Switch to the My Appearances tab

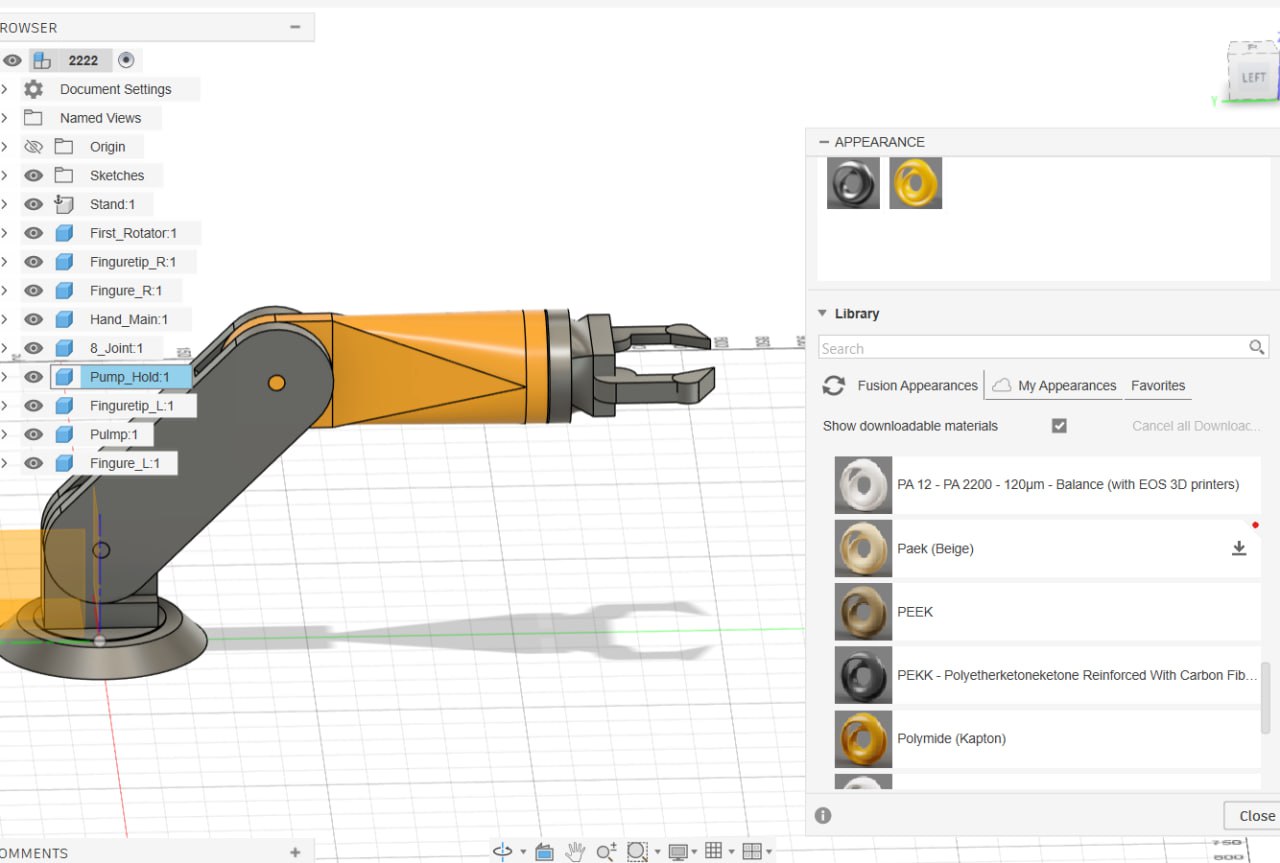pos(1066,385)
